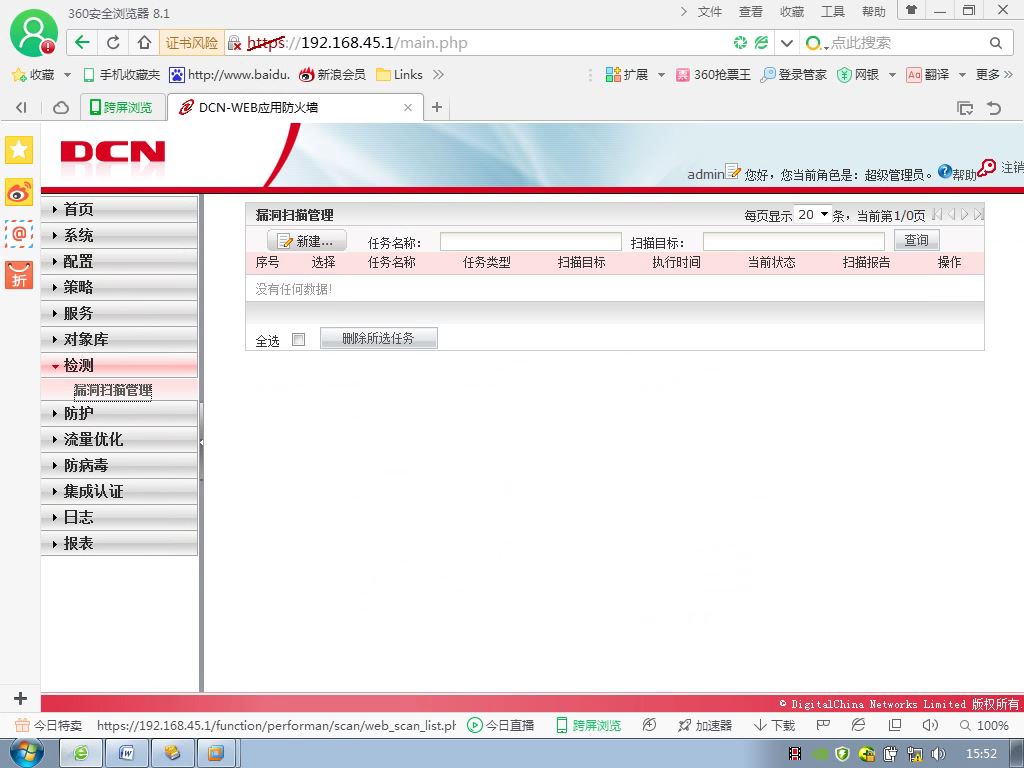
Task: Click the 注销 logout key icon
Action: [987, 168]
